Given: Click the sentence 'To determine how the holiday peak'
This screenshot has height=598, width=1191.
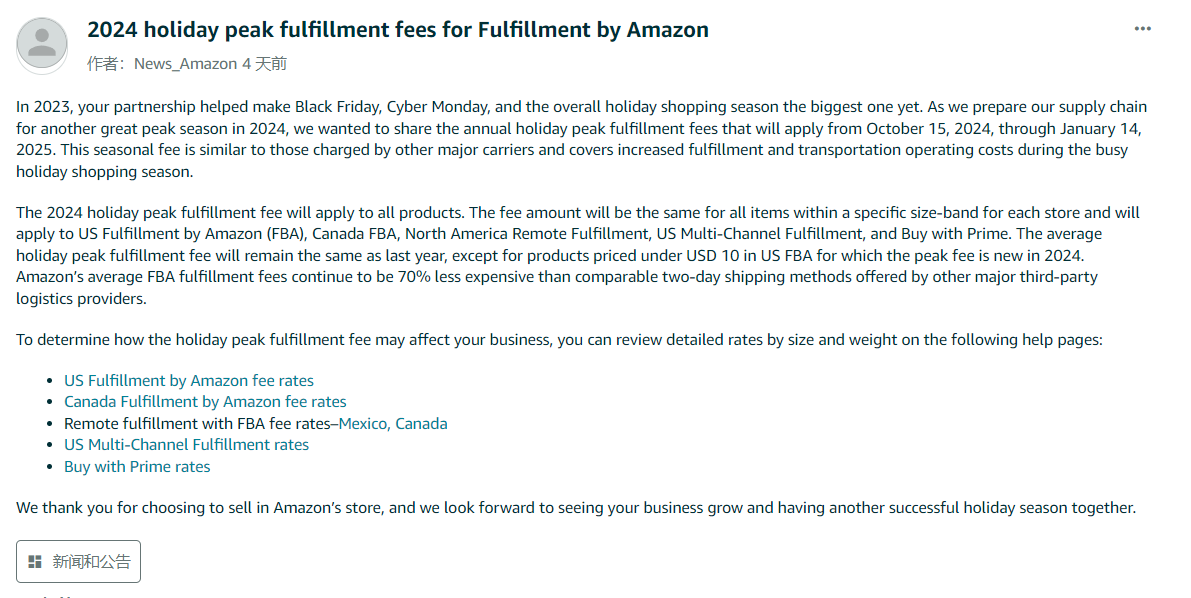Looking at the screenshot, I should pyautogui.click(x=559, y=340).
